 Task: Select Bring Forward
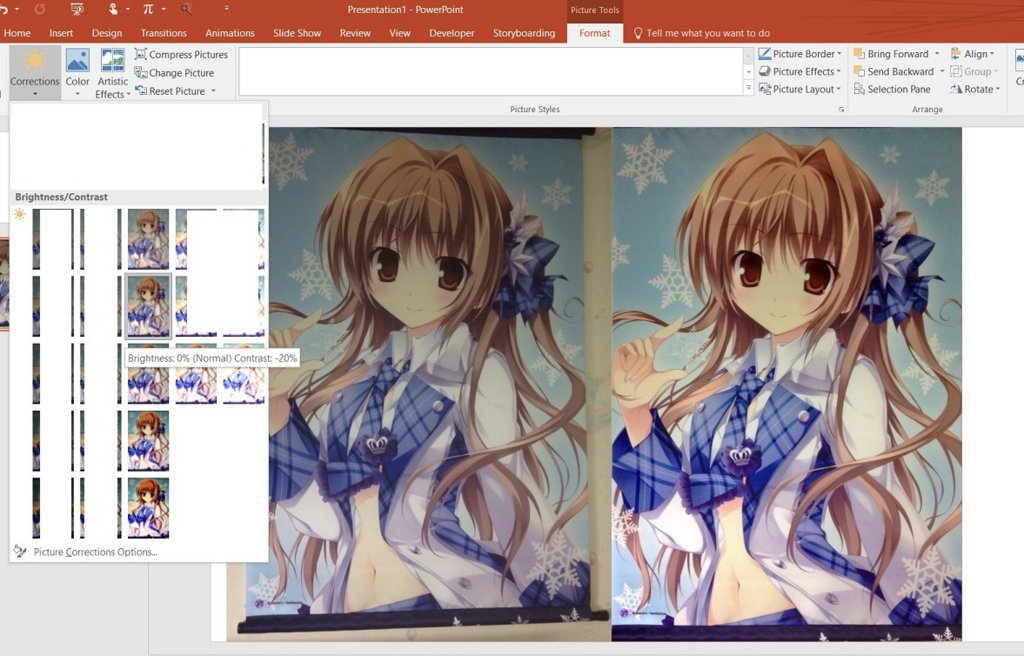pos(898,53)
